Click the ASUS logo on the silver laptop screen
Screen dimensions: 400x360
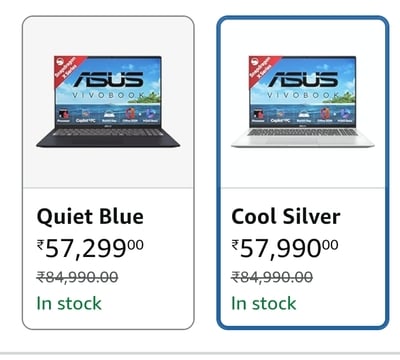point(303,79)
